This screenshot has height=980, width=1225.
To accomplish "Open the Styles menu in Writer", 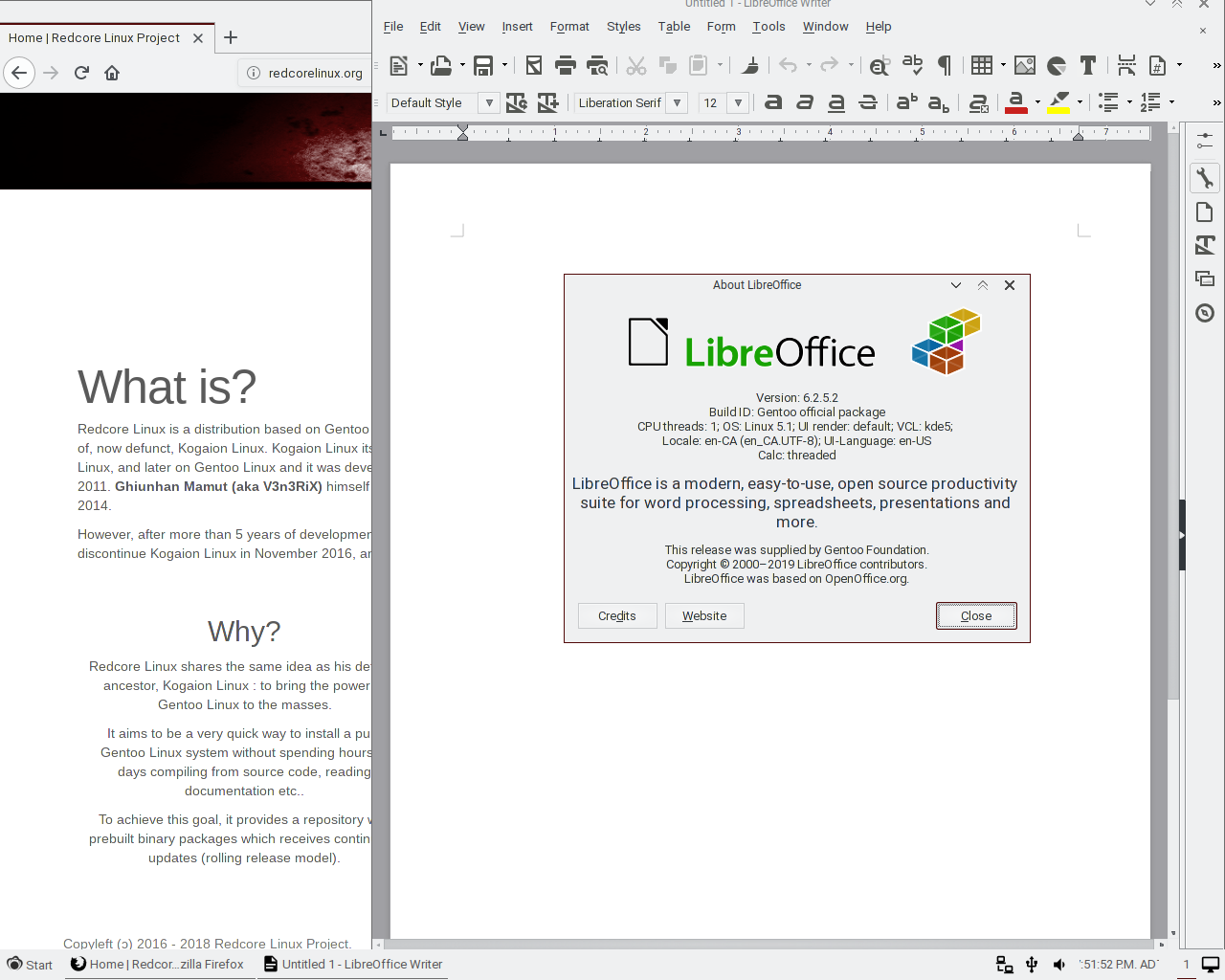I will [623, 27].
